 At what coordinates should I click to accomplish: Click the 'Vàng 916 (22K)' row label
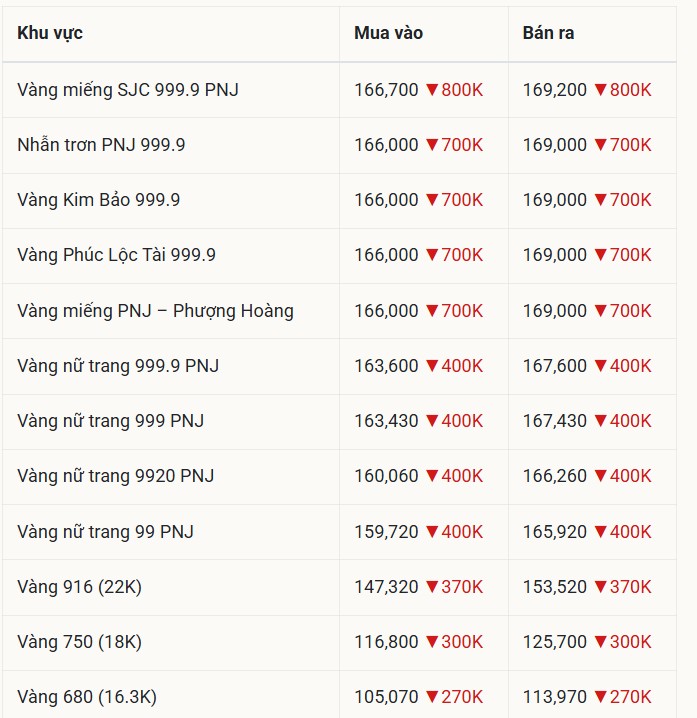pyautogui.click(x=79, y=587)
